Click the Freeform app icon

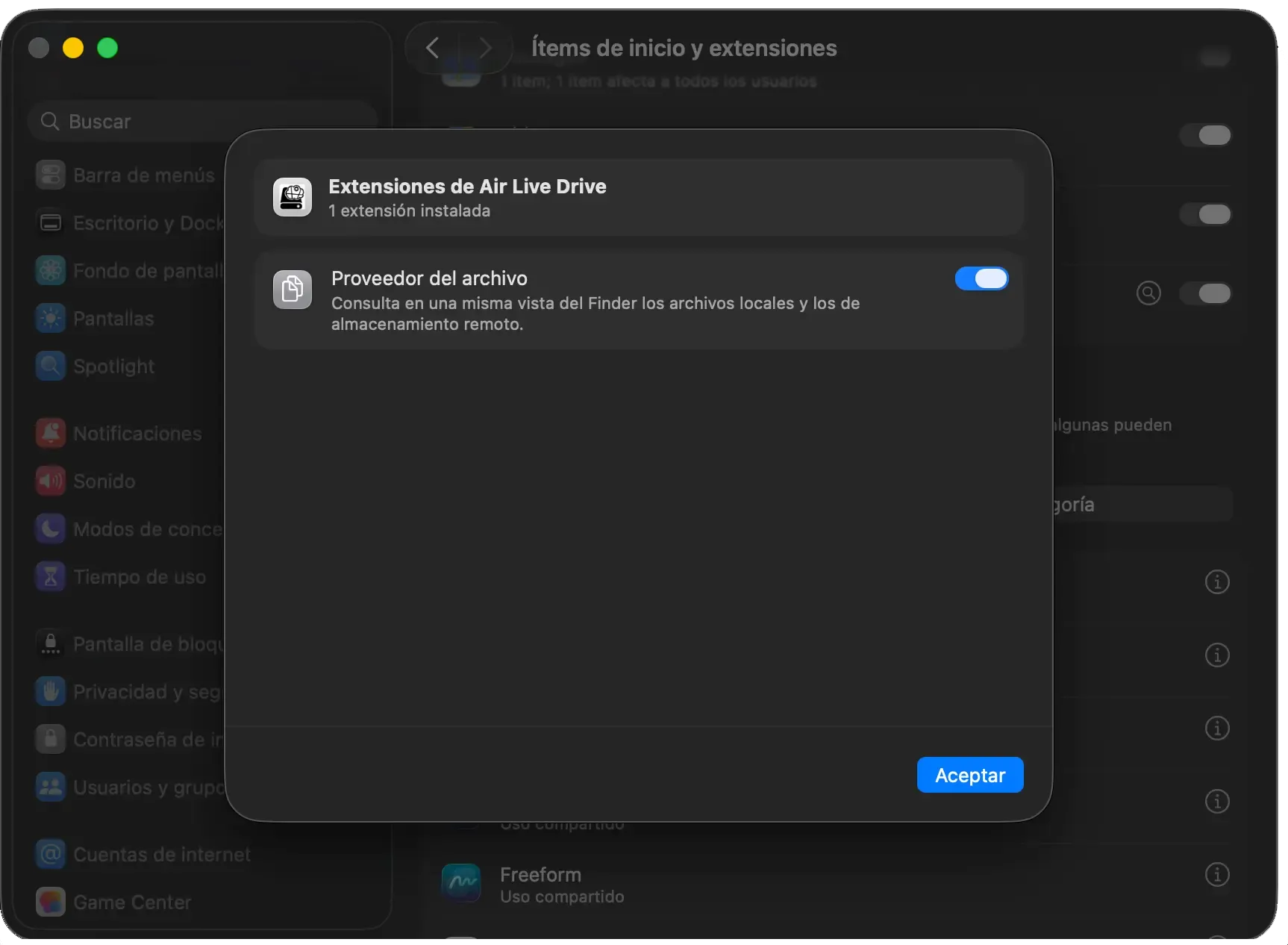[460, 883]
